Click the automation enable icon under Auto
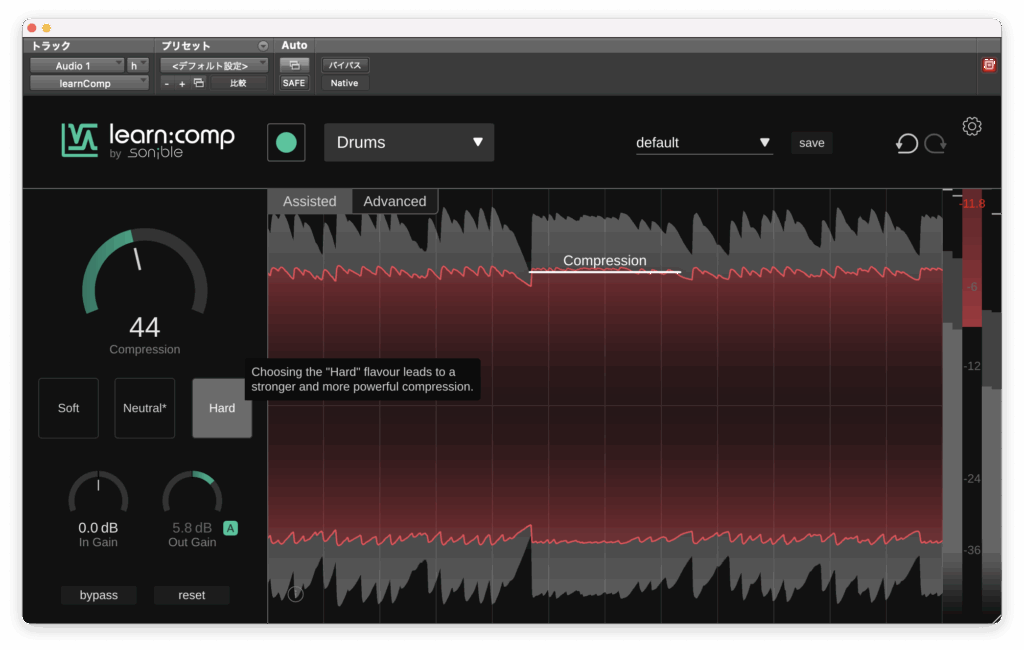Image resolution: width=1024 pixels, height=650 pixels. coord(294,65)
